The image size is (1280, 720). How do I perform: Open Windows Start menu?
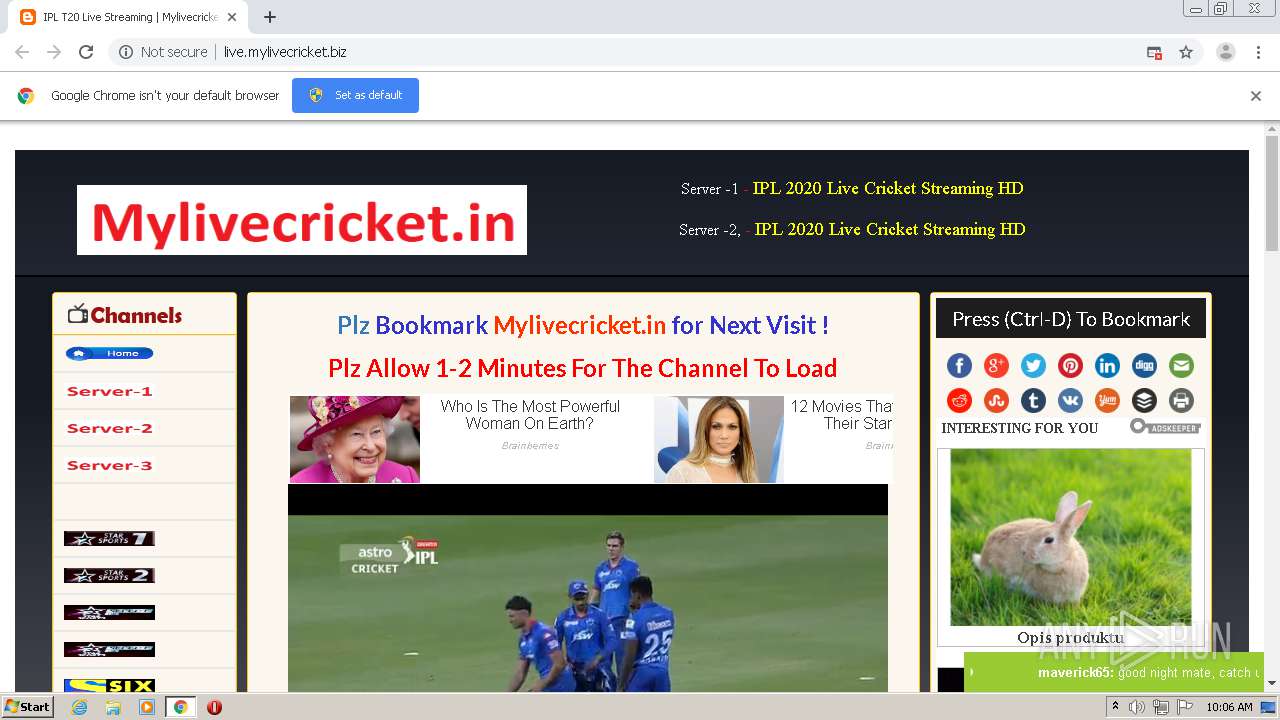pyautogui.click(x=28, y=707)
